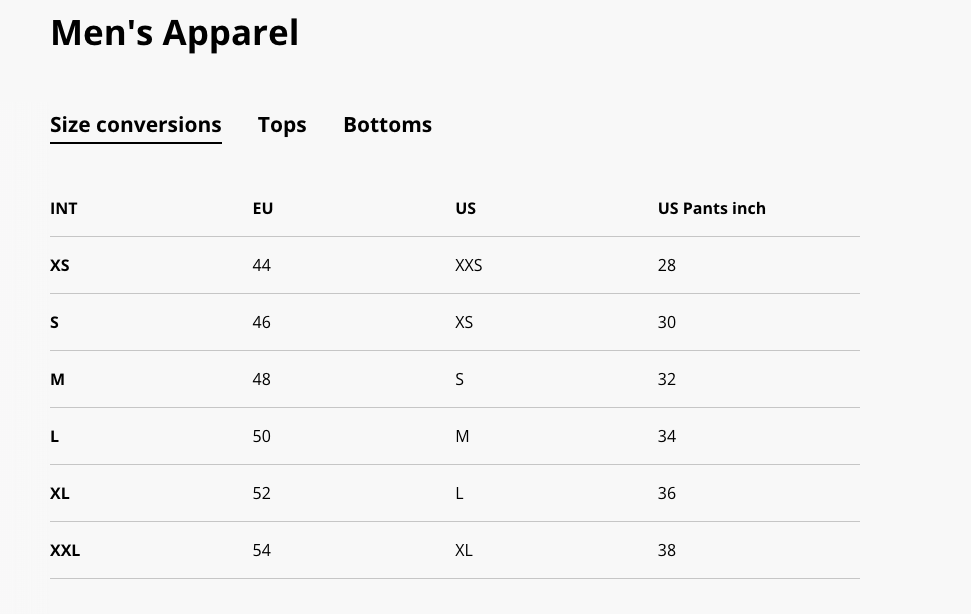The width and height of the screenshot is (971, 614).
Task: Open the Bottoms tab
Action: point(388,125)
